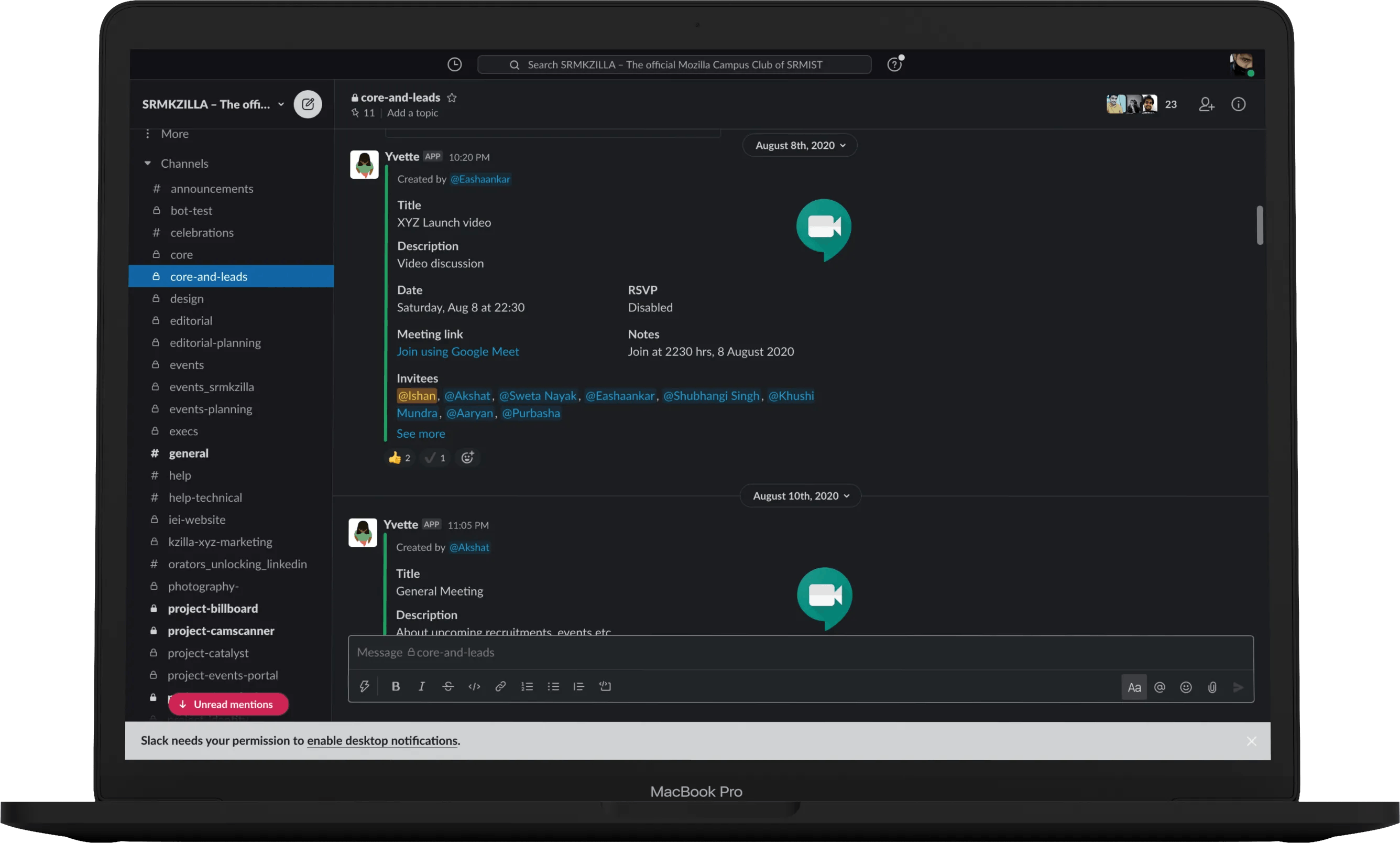
Task: Create an ordered list
Action: pyautogui.click(x=527, y=686)
